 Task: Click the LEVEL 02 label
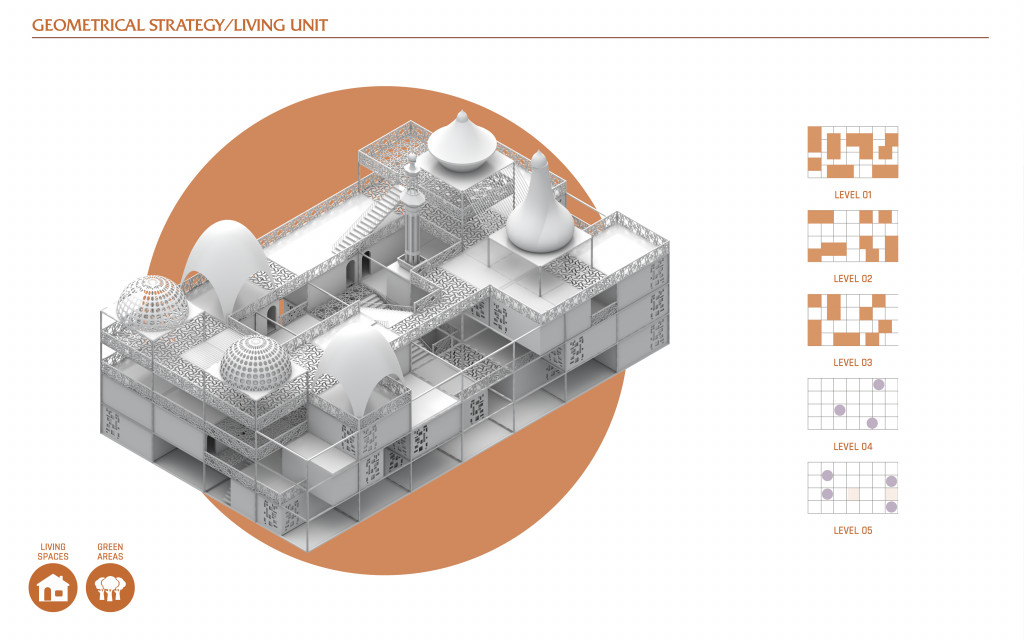pyautogui.click(x=853, y=278)
